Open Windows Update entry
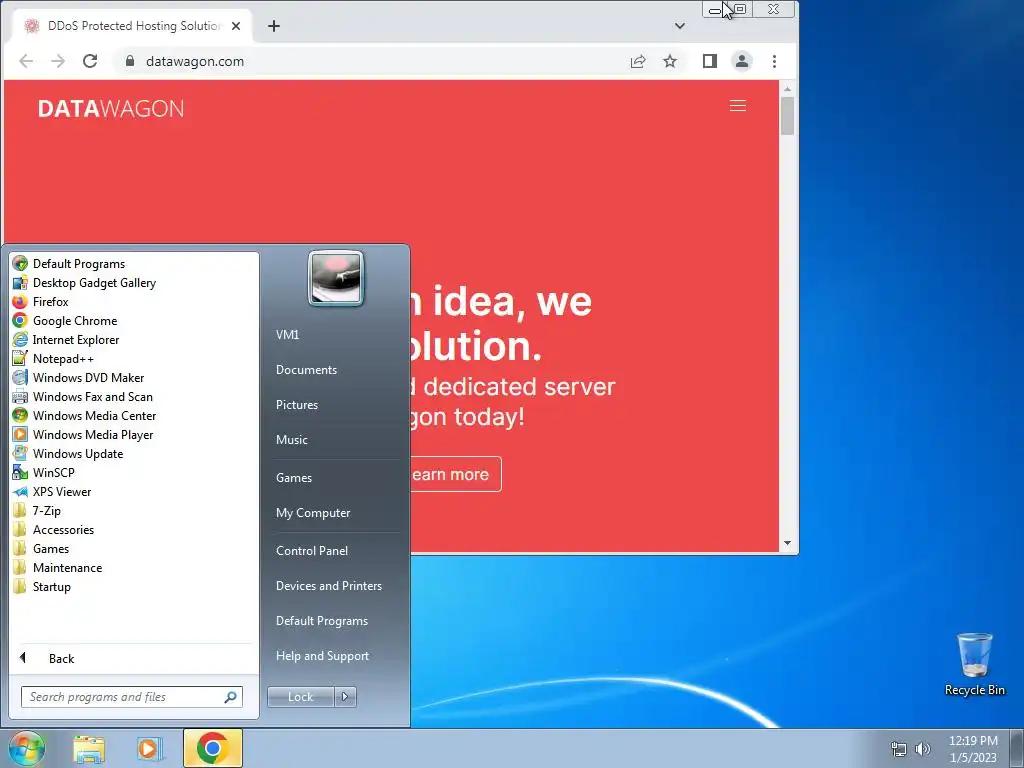 [78, 453]
